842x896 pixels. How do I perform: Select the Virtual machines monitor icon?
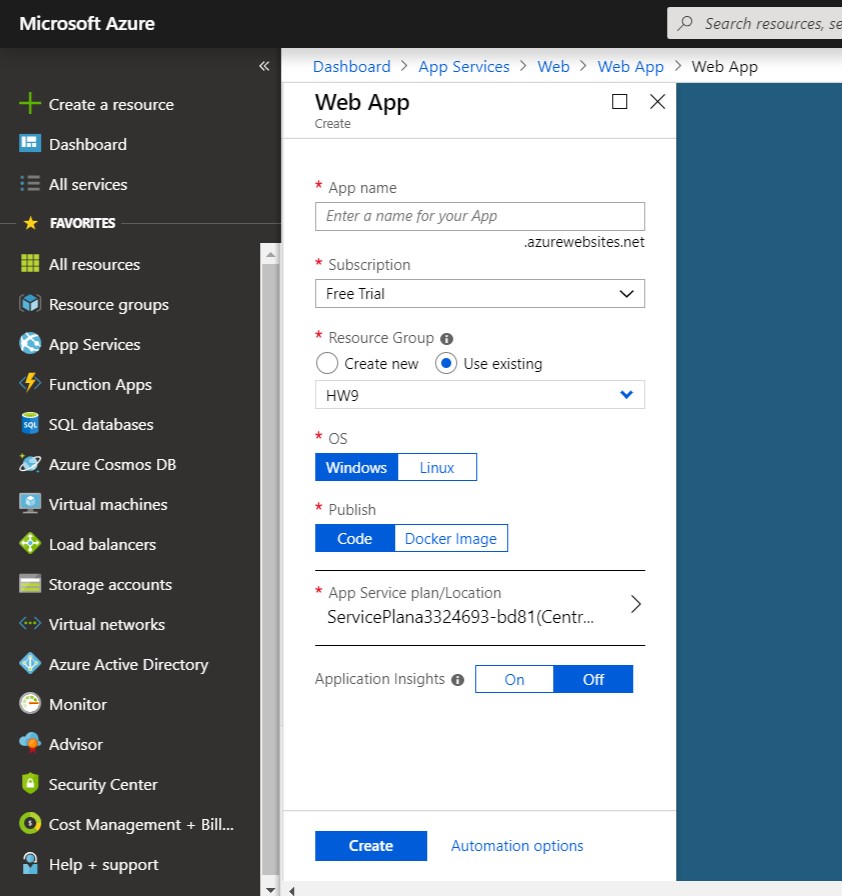(30, 504)
